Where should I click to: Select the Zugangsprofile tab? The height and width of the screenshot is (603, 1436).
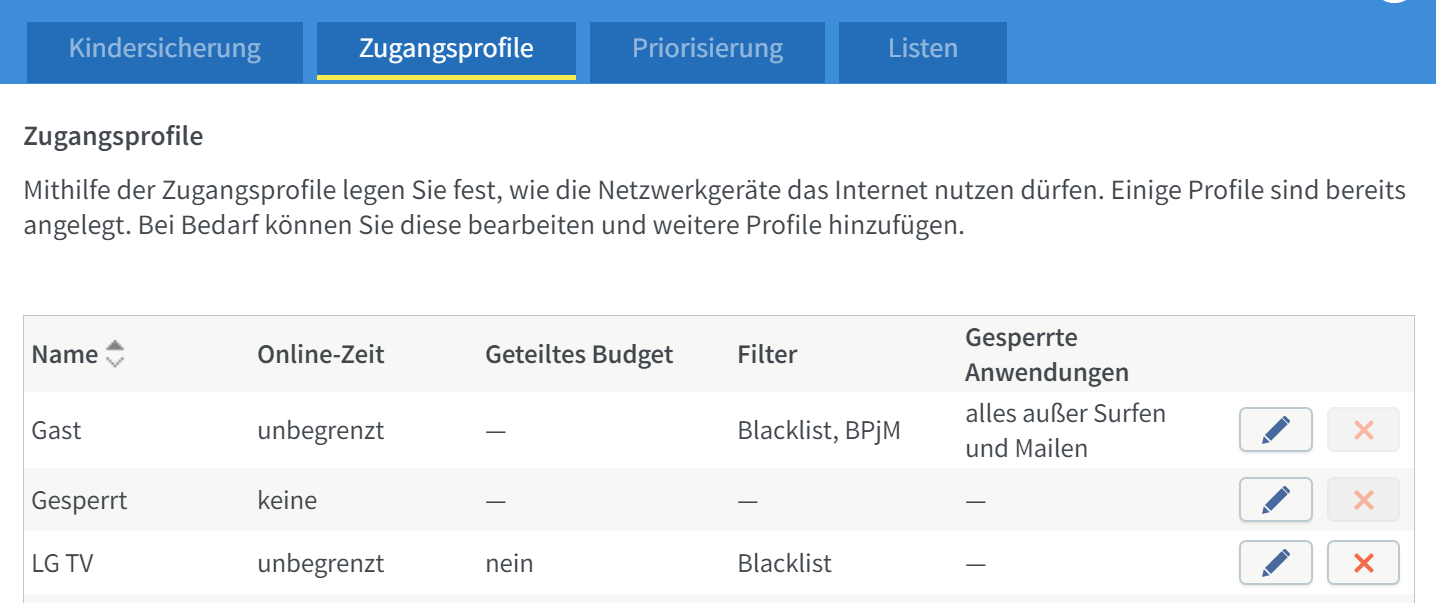[x=446, y=49]
